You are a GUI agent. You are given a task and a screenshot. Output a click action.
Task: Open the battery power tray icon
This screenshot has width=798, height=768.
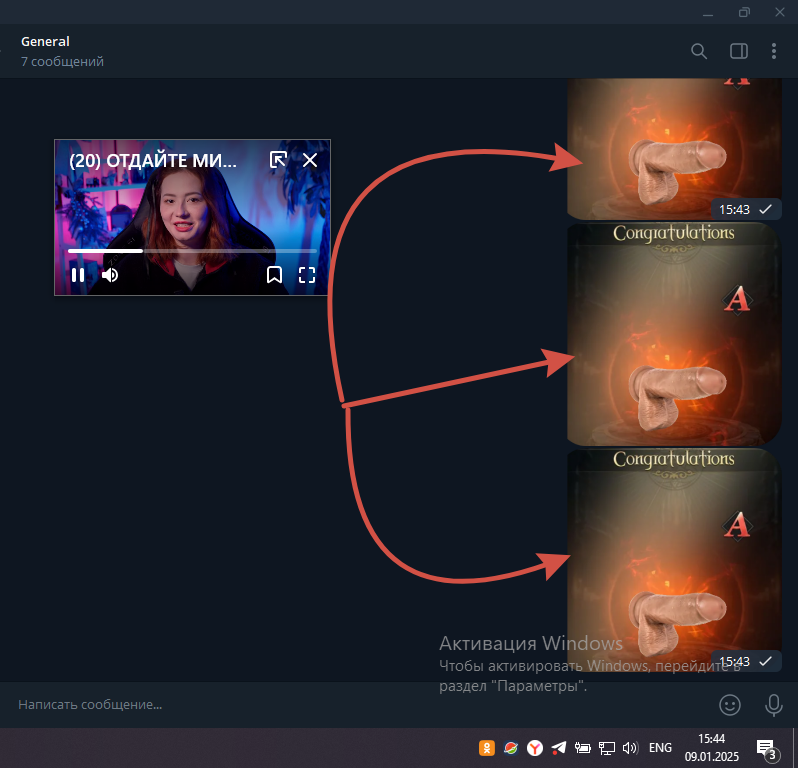pos(582,748)
